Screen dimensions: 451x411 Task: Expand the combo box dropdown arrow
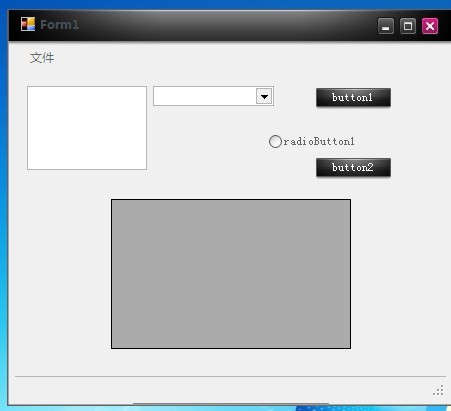[x=264, y=96]
